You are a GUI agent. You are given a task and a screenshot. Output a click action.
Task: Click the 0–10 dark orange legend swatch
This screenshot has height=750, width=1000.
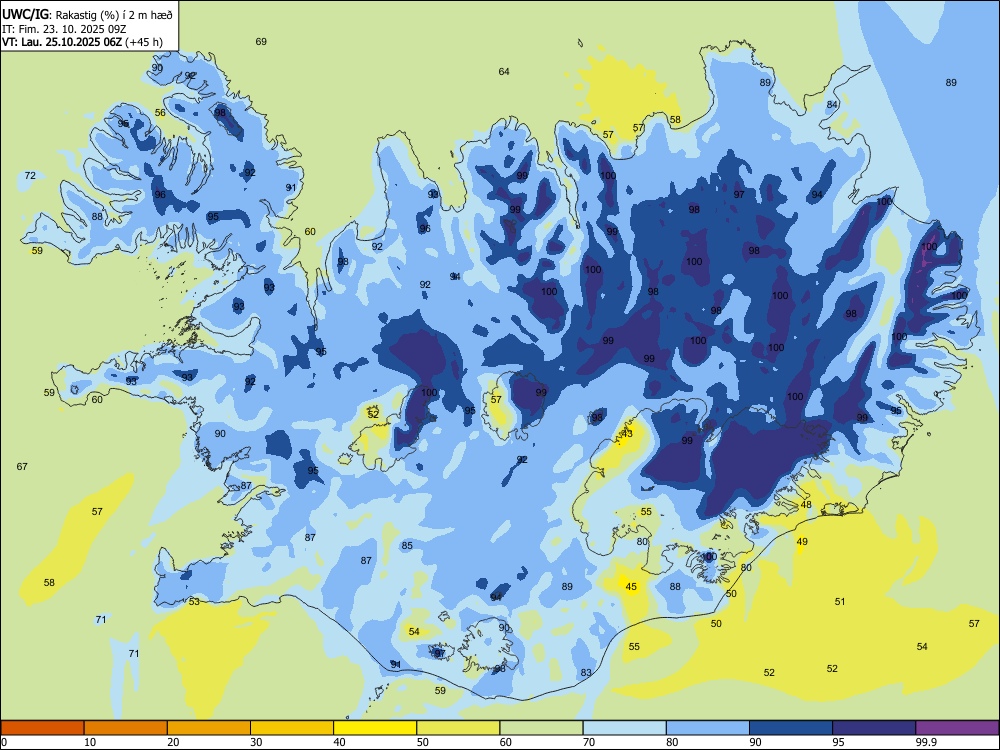(x=42, y=728)
